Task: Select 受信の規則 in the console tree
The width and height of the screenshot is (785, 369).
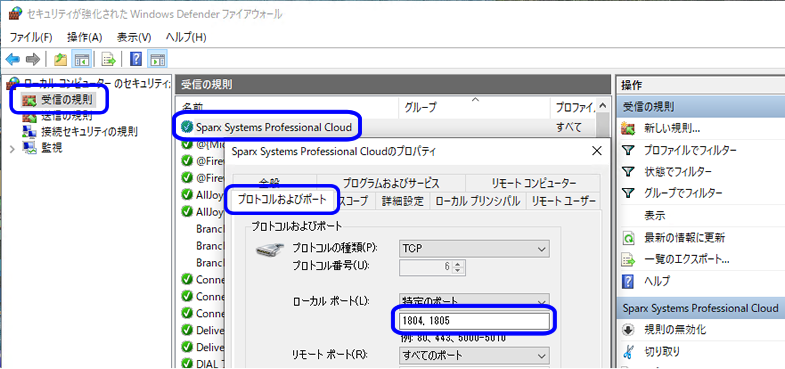Action: point(67,99)
